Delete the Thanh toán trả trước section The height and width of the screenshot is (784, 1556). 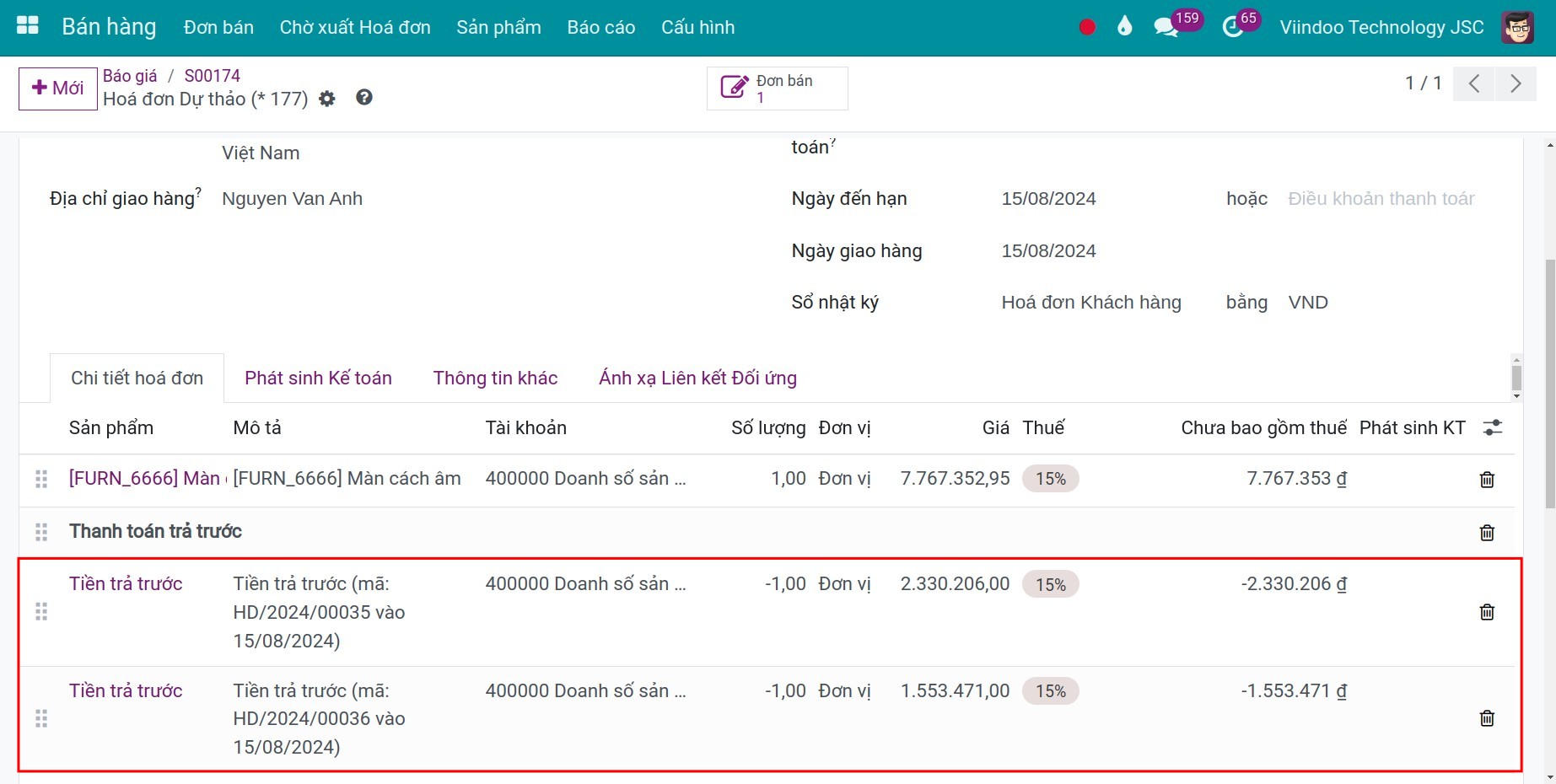(1486, 532)
